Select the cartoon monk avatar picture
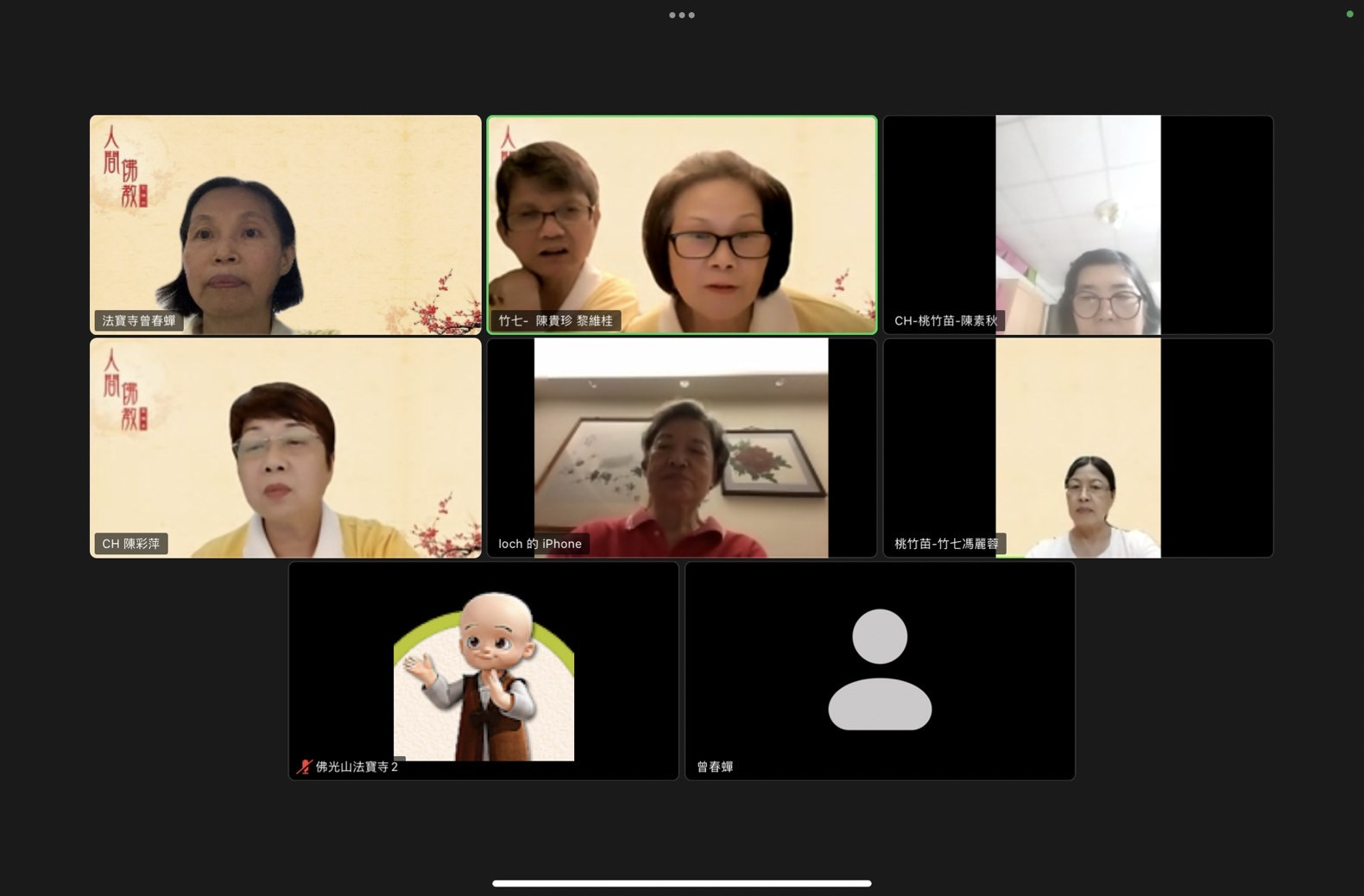The image size is (1364, 896). (483, 675)
